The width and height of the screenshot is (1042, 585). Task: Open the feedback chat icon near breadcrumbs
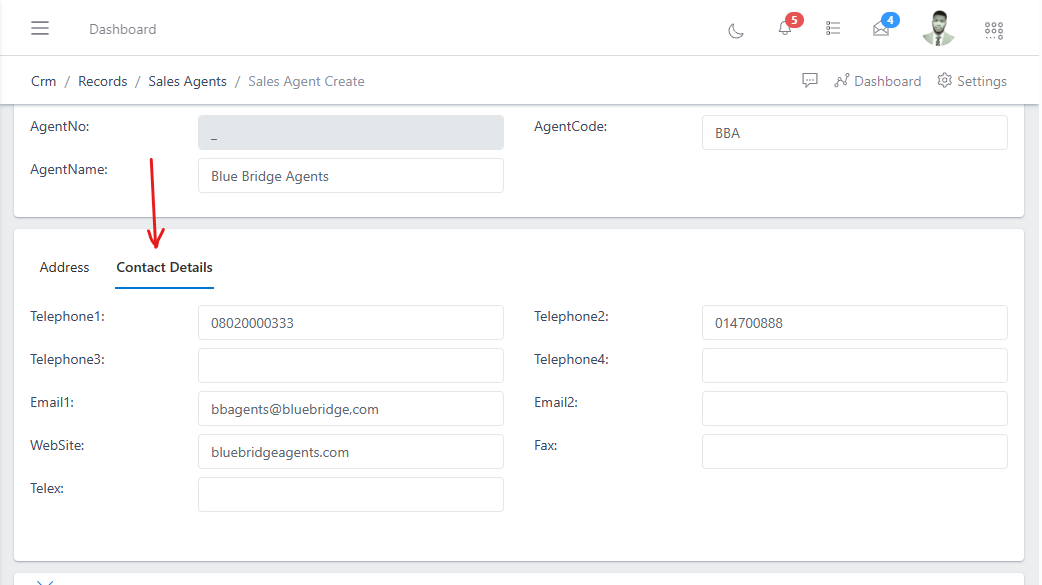coord(810,81)
